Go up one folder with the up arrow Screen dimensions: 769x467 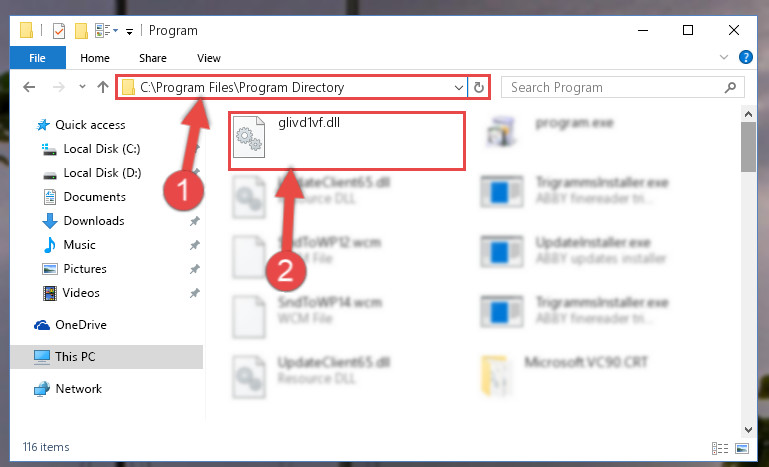point(103,87)
